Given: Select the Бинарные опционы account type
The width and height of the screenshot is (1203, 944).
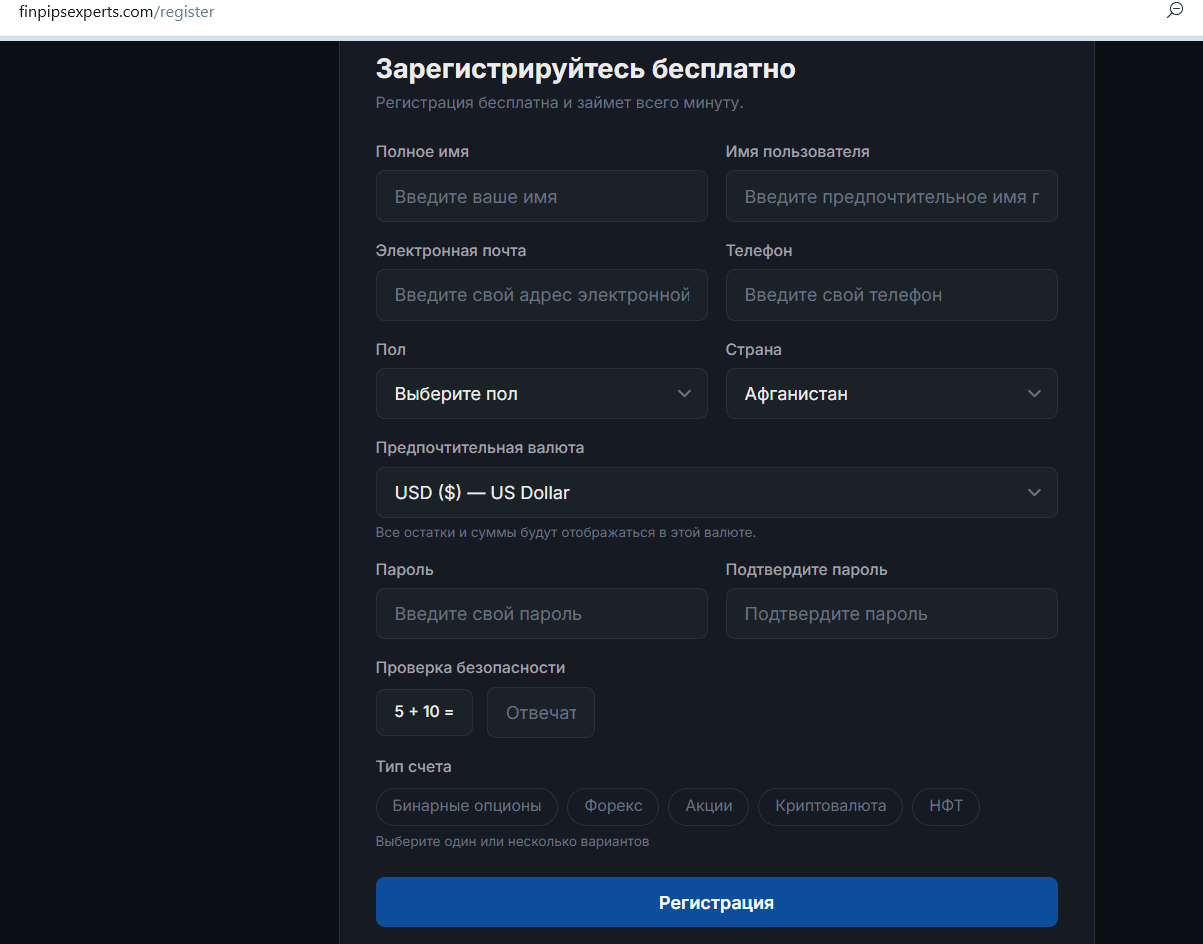Looking at the screenshot, I should pyautogui.click(x=467, y=806).
